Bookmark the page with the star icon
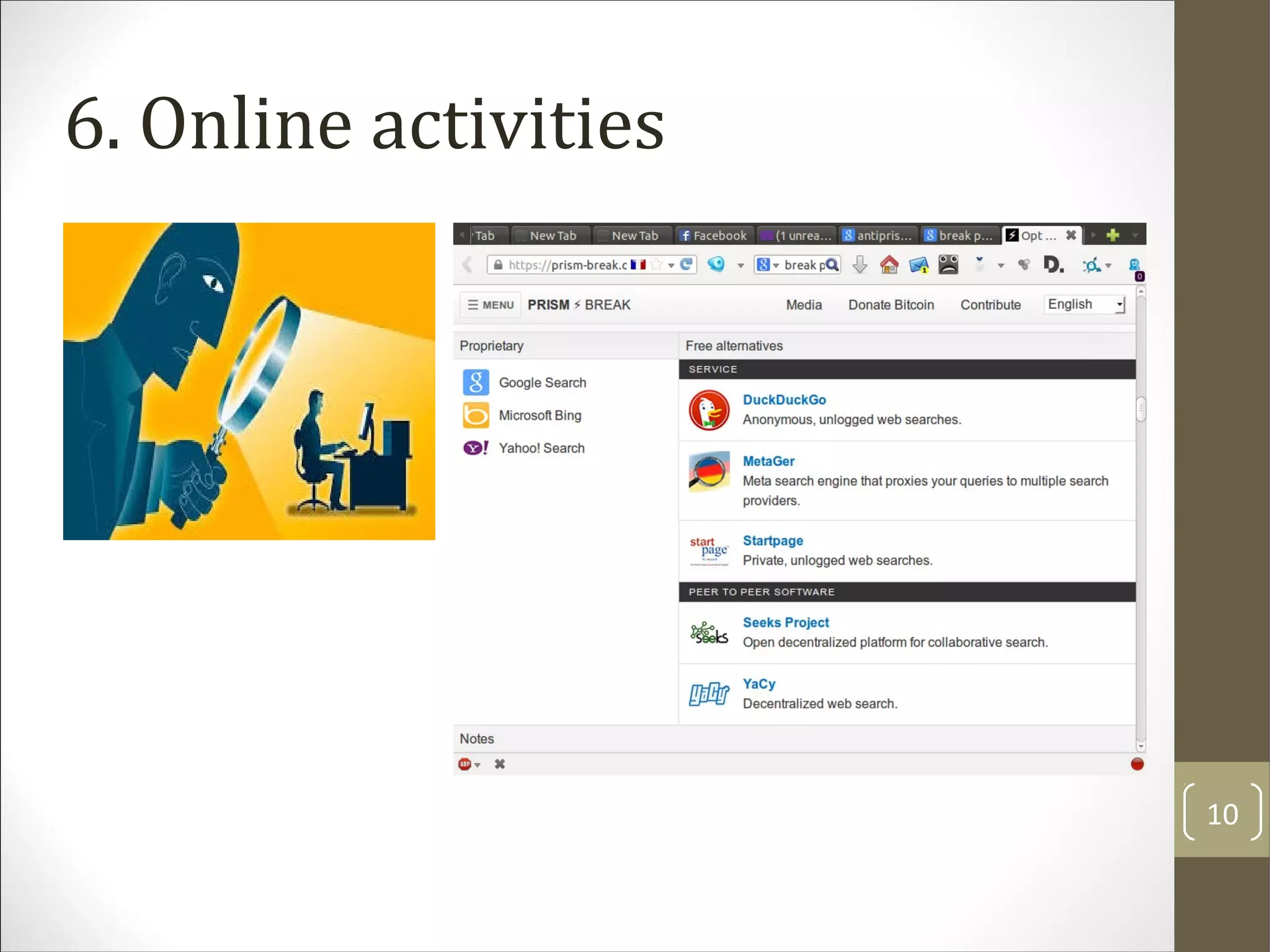 click(657, 265)
